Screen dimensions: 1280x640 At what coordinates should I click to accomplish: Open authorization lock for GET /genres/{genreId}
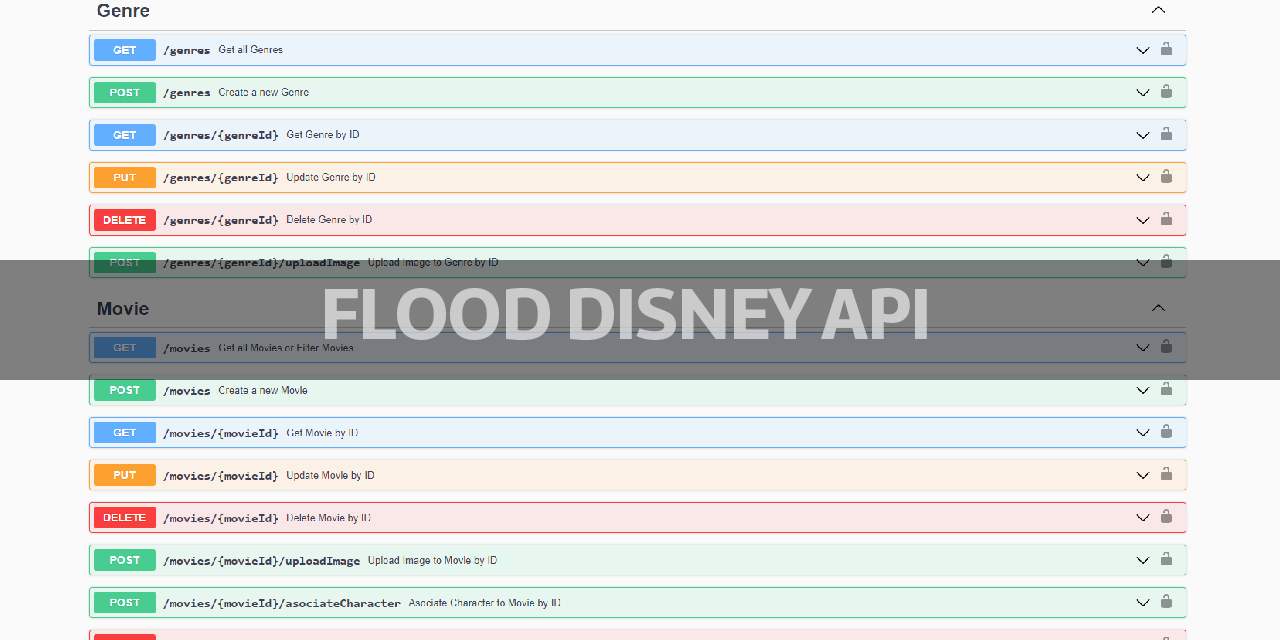1166,134
